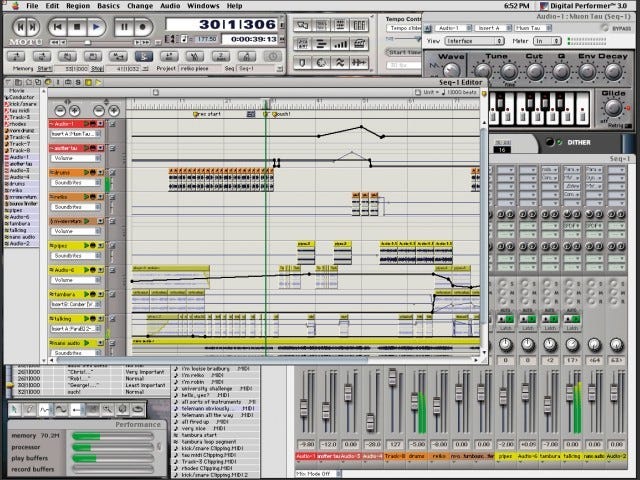Open the Apple menu

coord(16,5)
